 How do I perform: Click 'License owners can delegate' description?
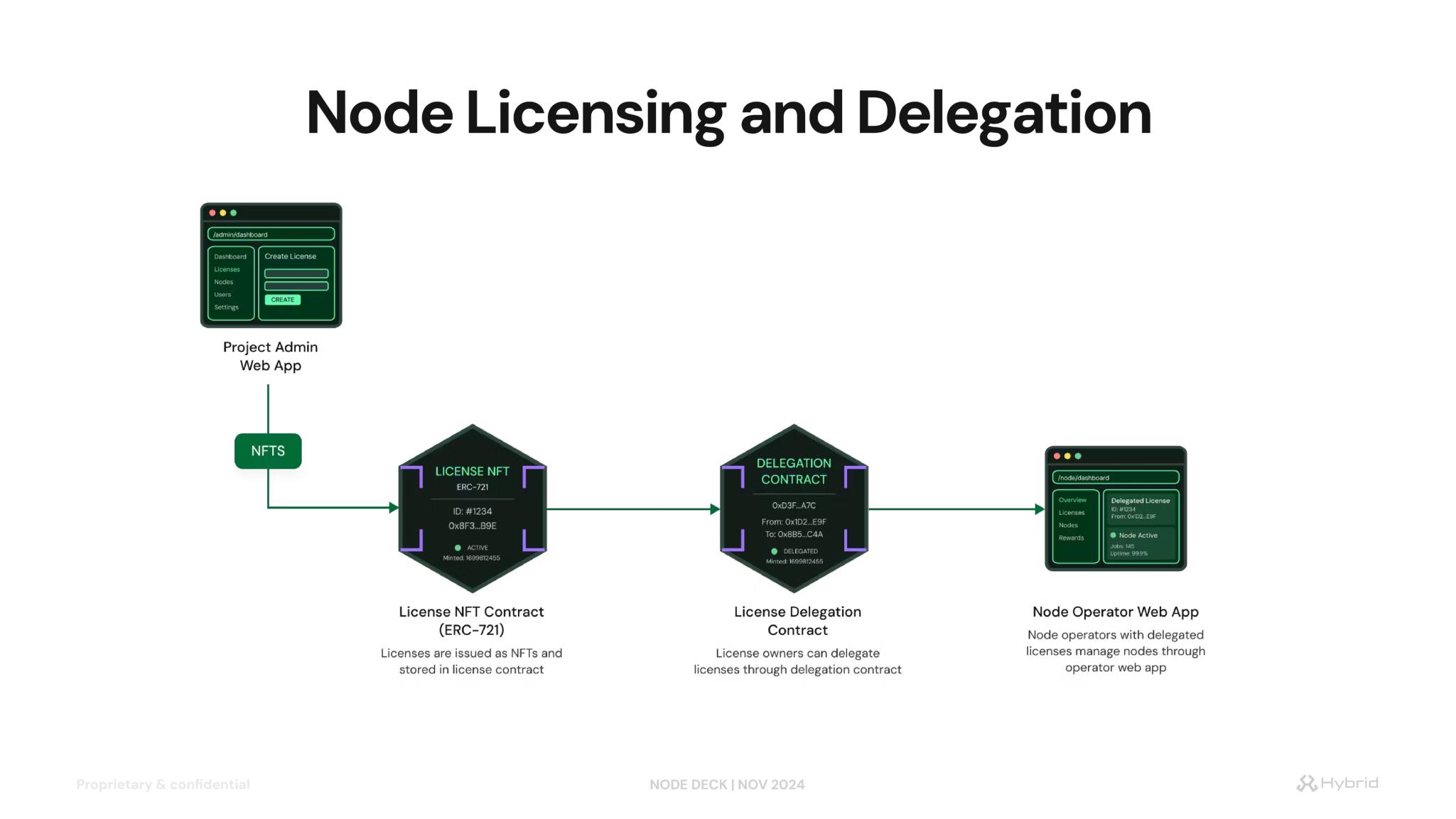click(x=797, y=661)
